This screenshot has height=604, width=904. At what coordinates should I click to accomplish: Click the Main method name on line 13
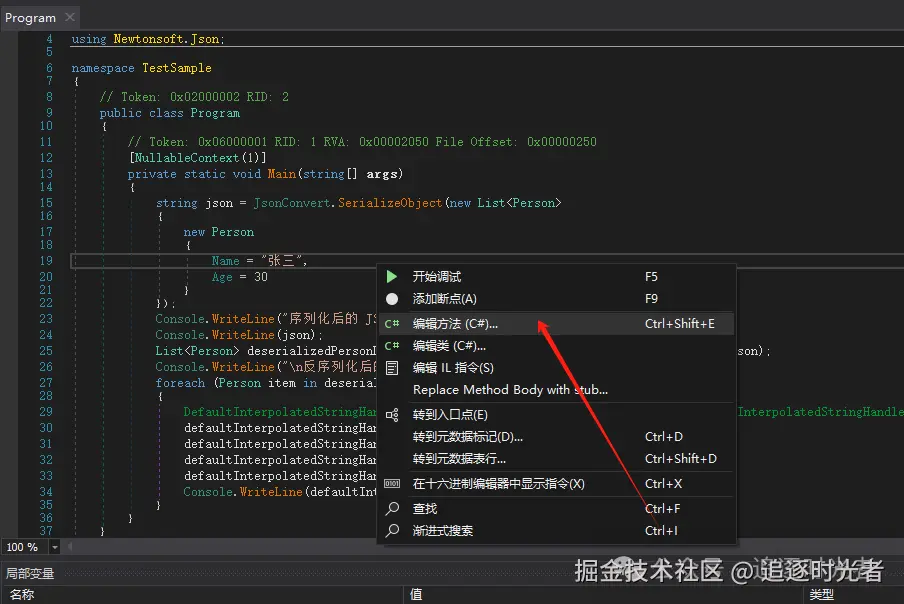click(281, 174)
